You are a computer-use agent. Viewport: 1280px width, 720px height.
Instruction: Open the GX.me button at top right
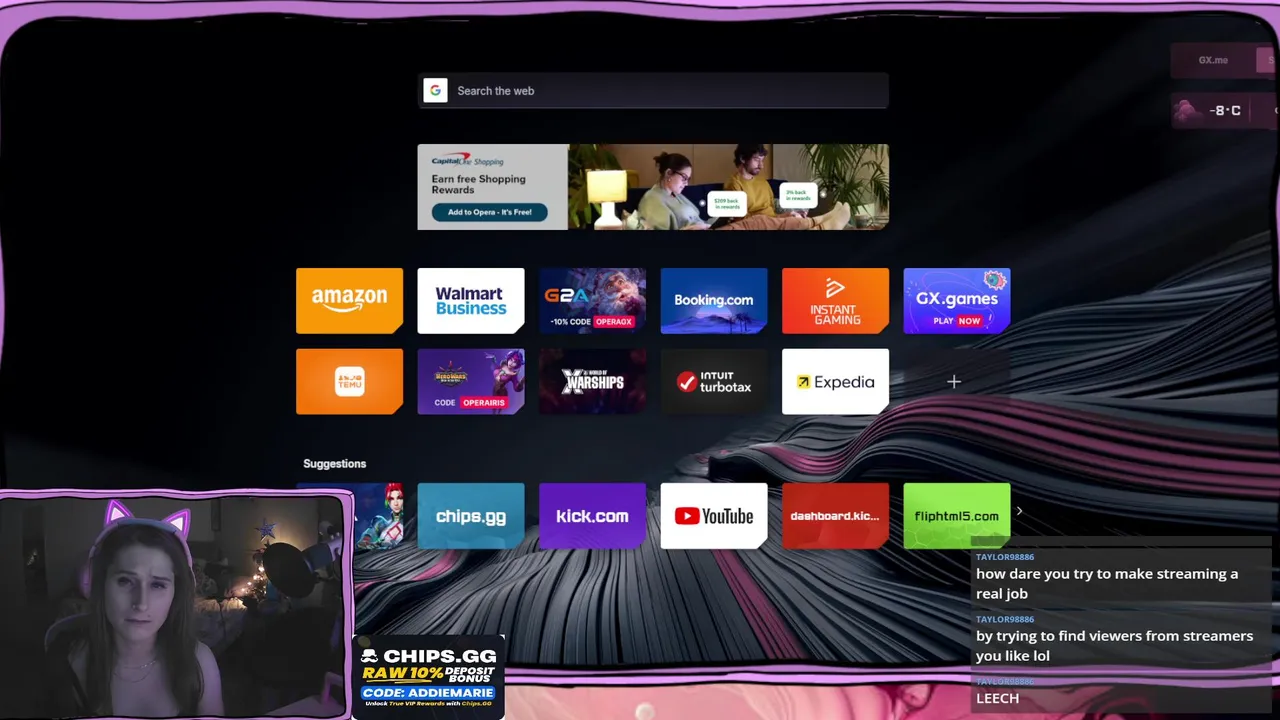pos(1213,60)
